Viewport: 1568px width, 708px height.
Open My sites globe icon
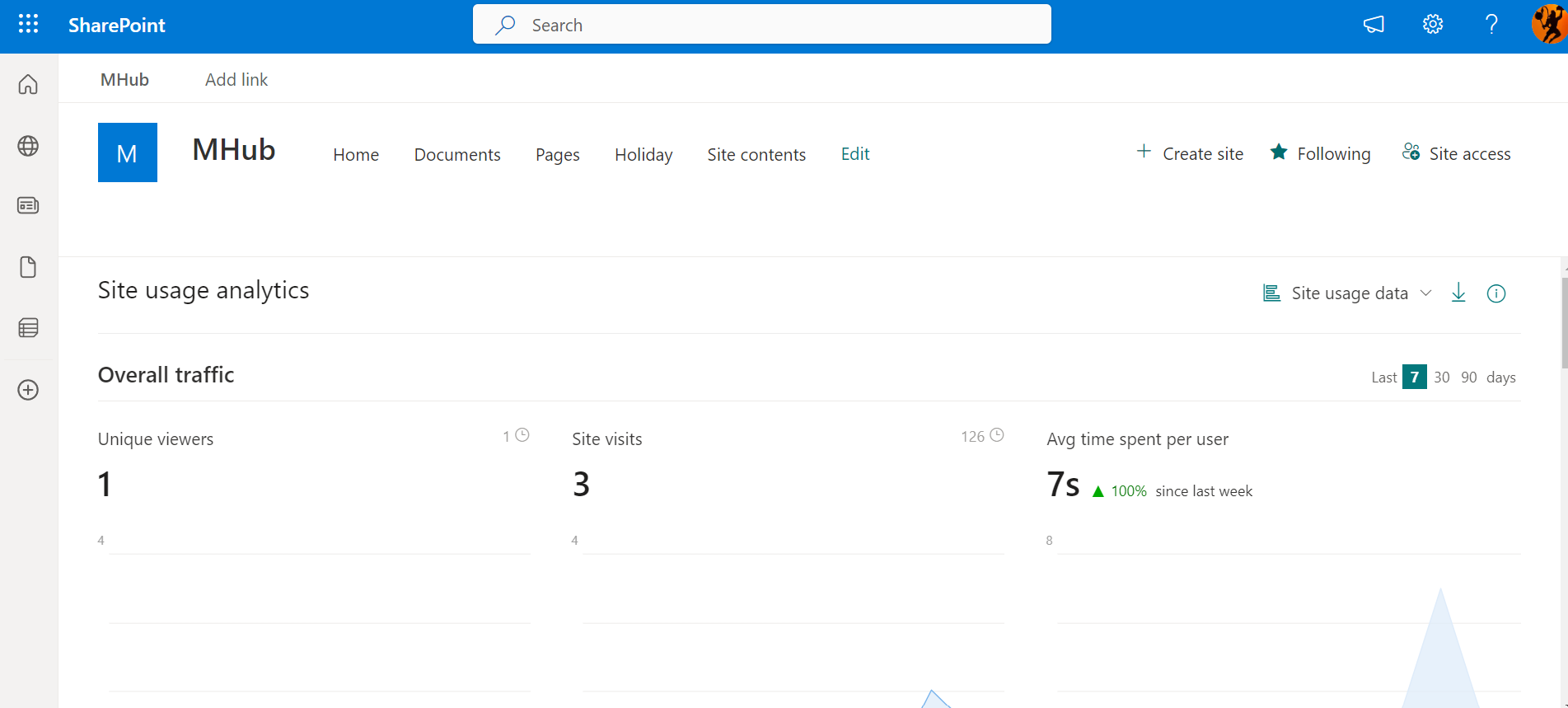28,146
